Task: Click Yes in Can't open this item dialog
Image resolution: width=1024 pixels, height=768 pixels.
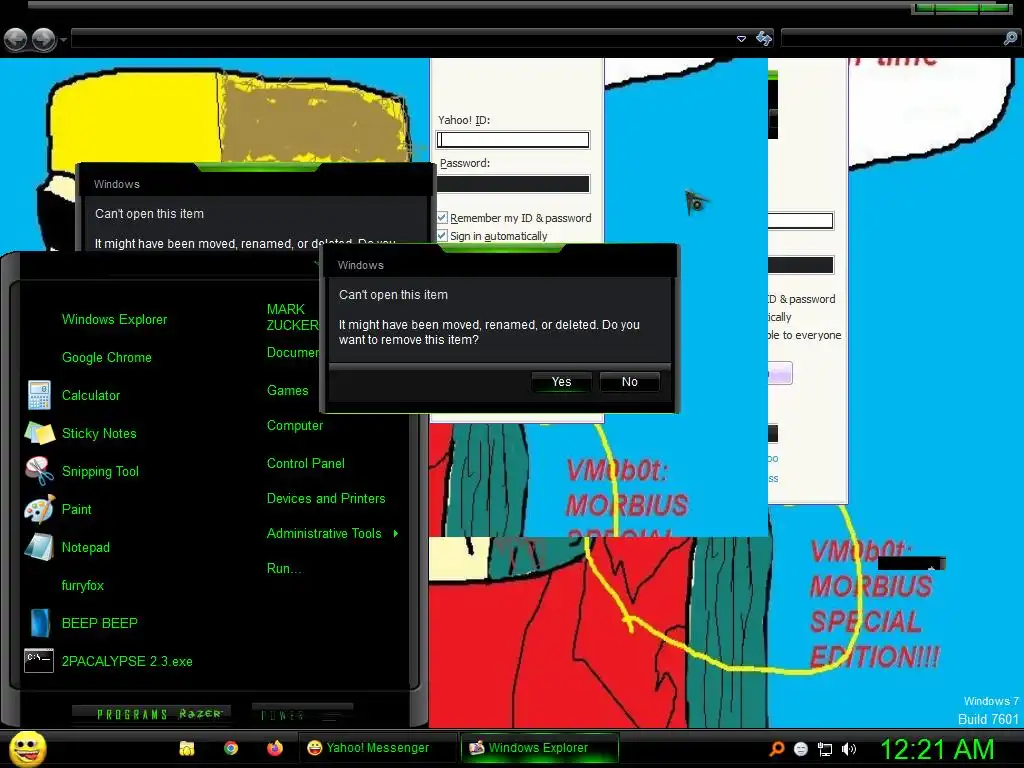Action: pyautogui.click(x=561, y=381)
